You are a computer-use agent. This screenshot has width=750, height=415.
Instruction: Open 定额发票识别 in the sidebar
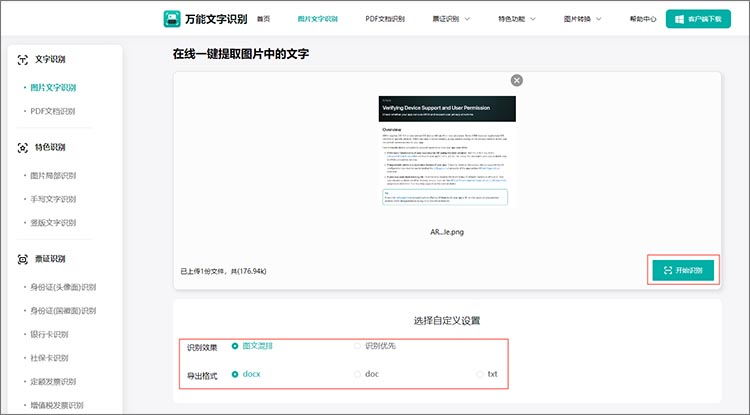click(x=53, y=382)
